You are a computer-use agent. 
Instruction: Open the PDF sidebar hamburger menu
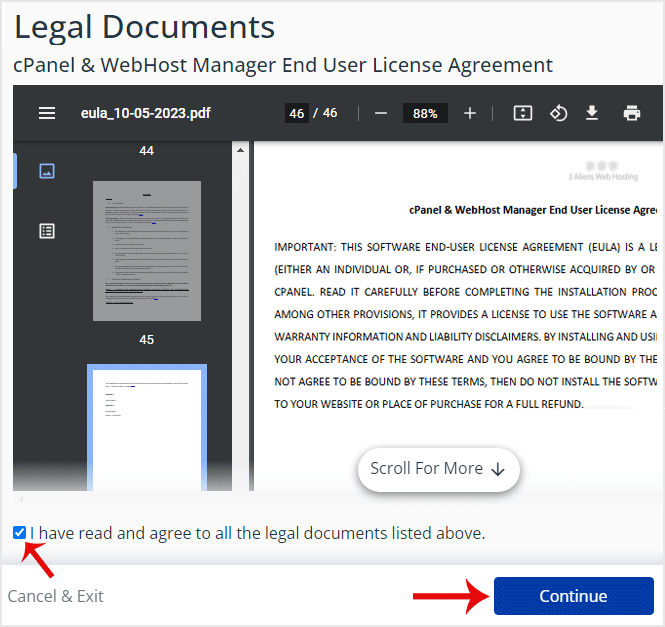pos(47,113)
